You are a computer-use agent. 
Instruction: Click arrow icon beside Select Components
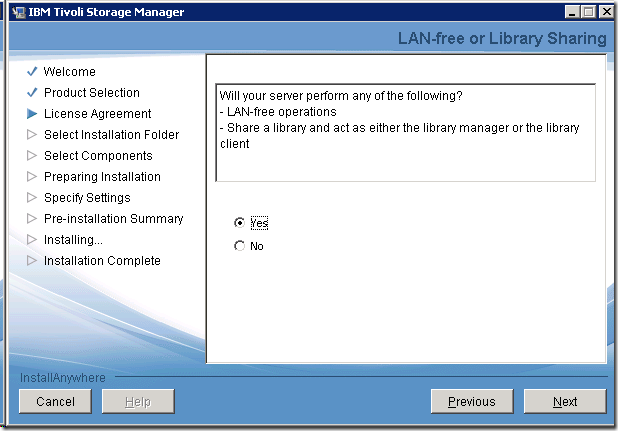(x=32, y=156)
